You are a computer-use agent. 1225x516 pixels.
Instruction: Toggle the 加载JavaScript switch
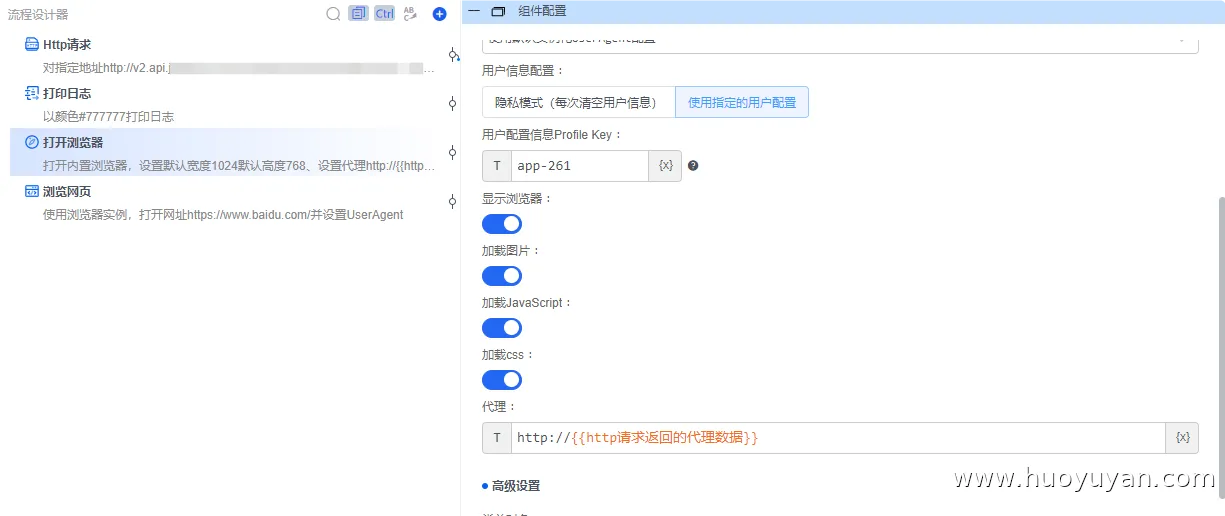pos(502,328)
